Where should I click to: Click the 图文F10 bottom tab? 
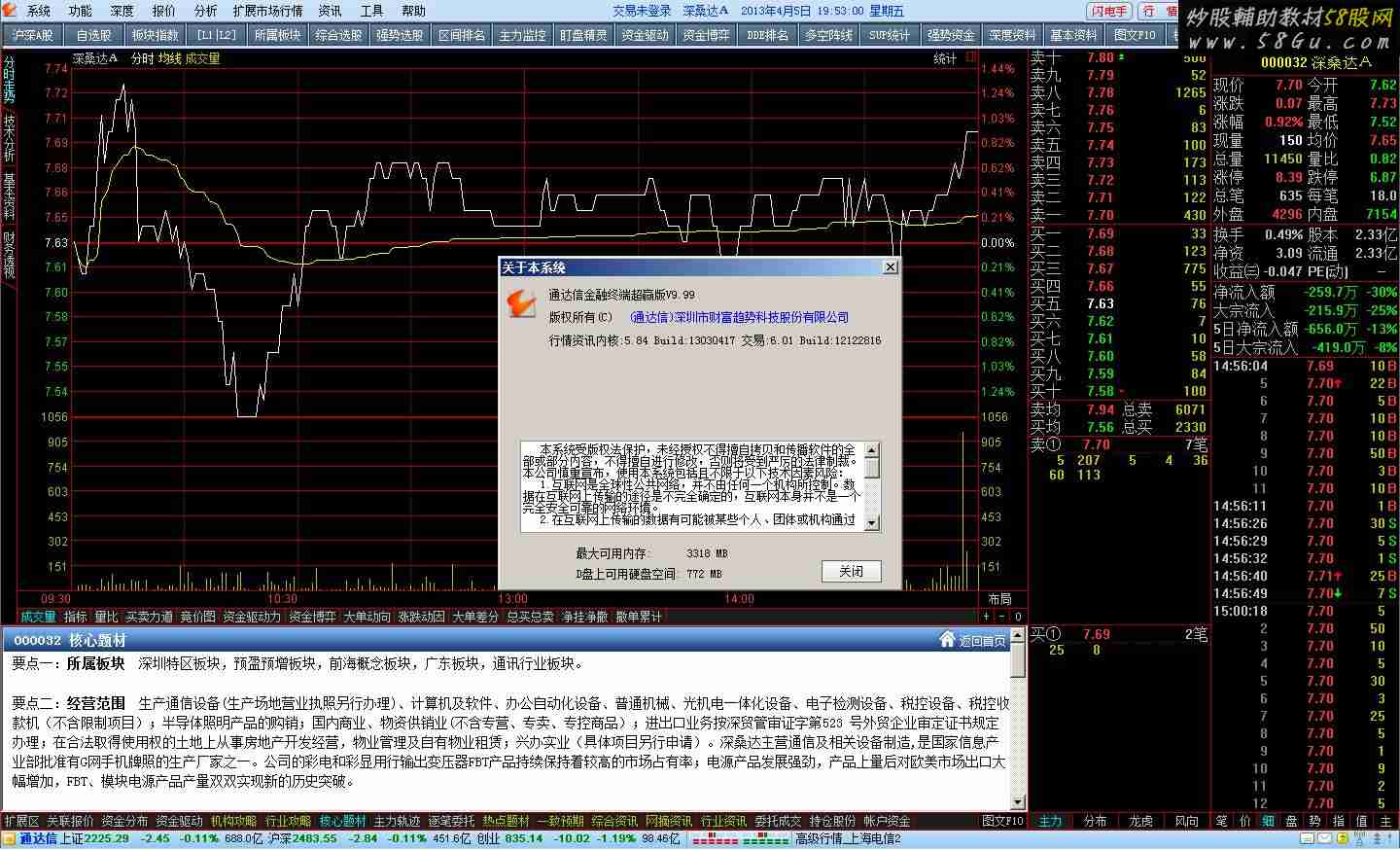pos(1002,821)
